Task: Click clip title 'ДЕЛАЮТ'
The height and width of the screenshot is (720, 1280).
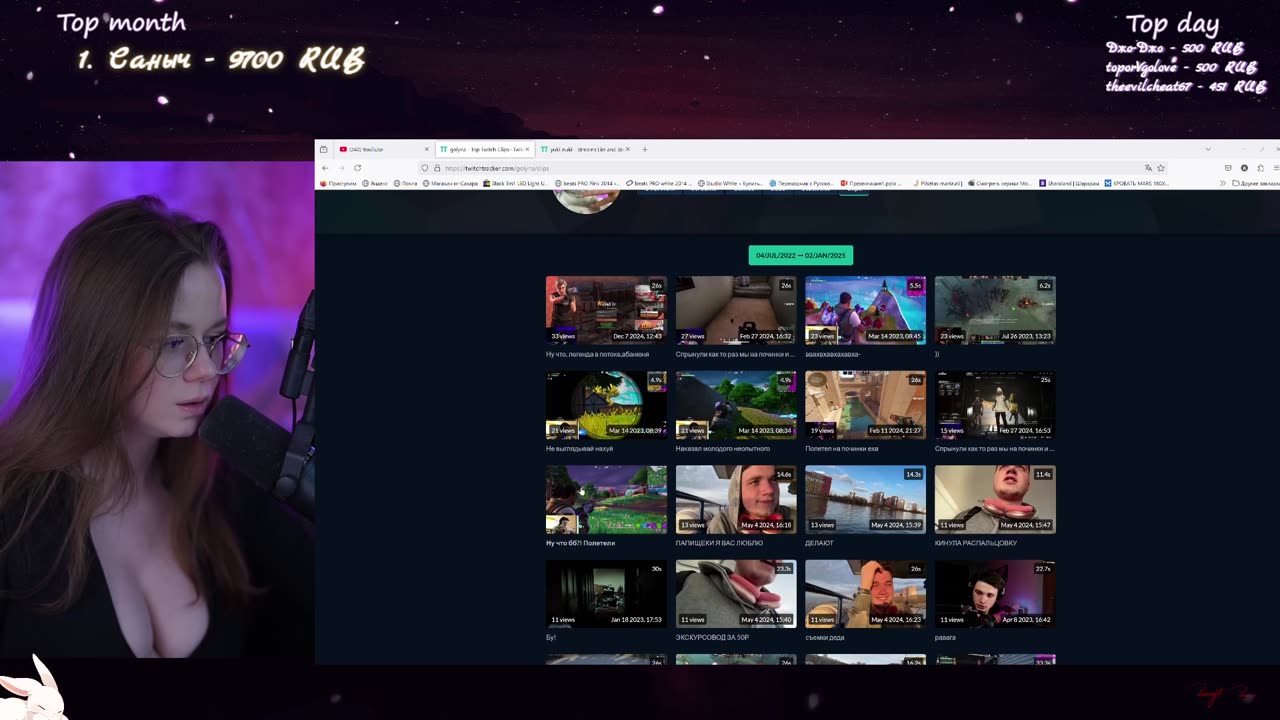Action: pyautogui.click(x=819, y=543)
